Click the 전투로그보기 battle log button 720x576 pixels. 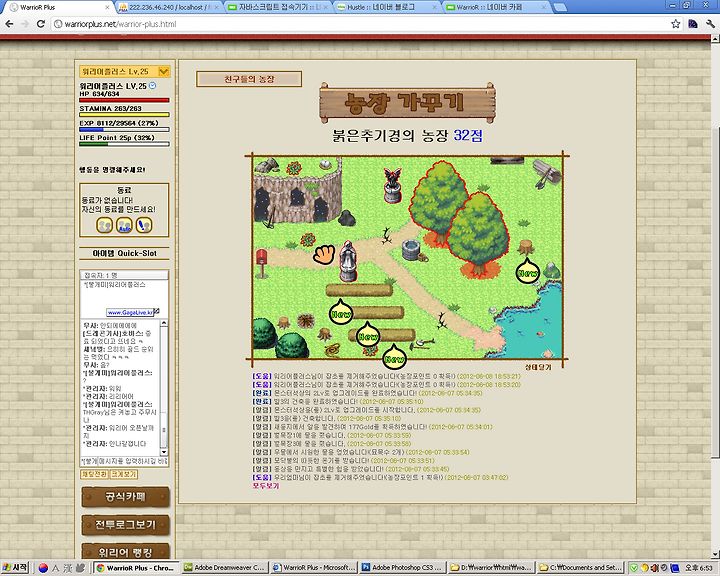[x=125, y=525]
